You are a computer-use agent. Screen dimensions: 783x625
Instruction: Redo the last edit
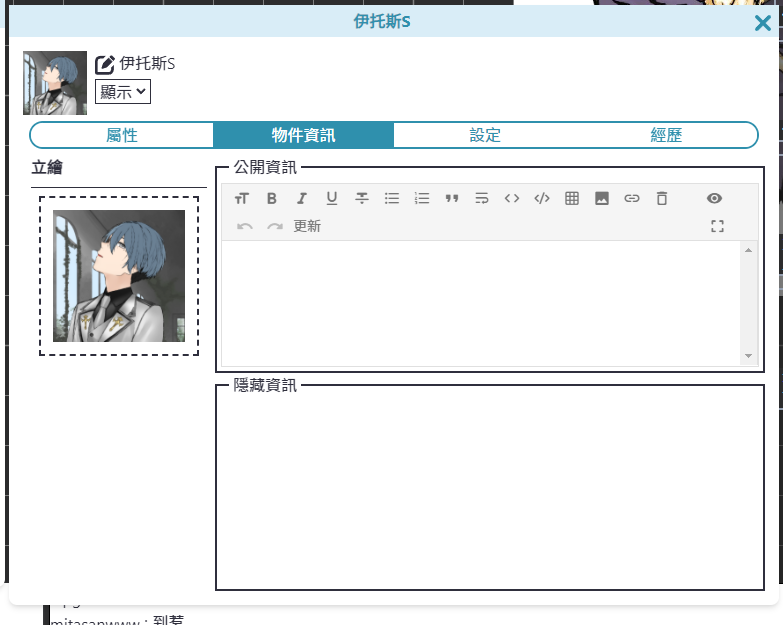click(x=275, y=227)
